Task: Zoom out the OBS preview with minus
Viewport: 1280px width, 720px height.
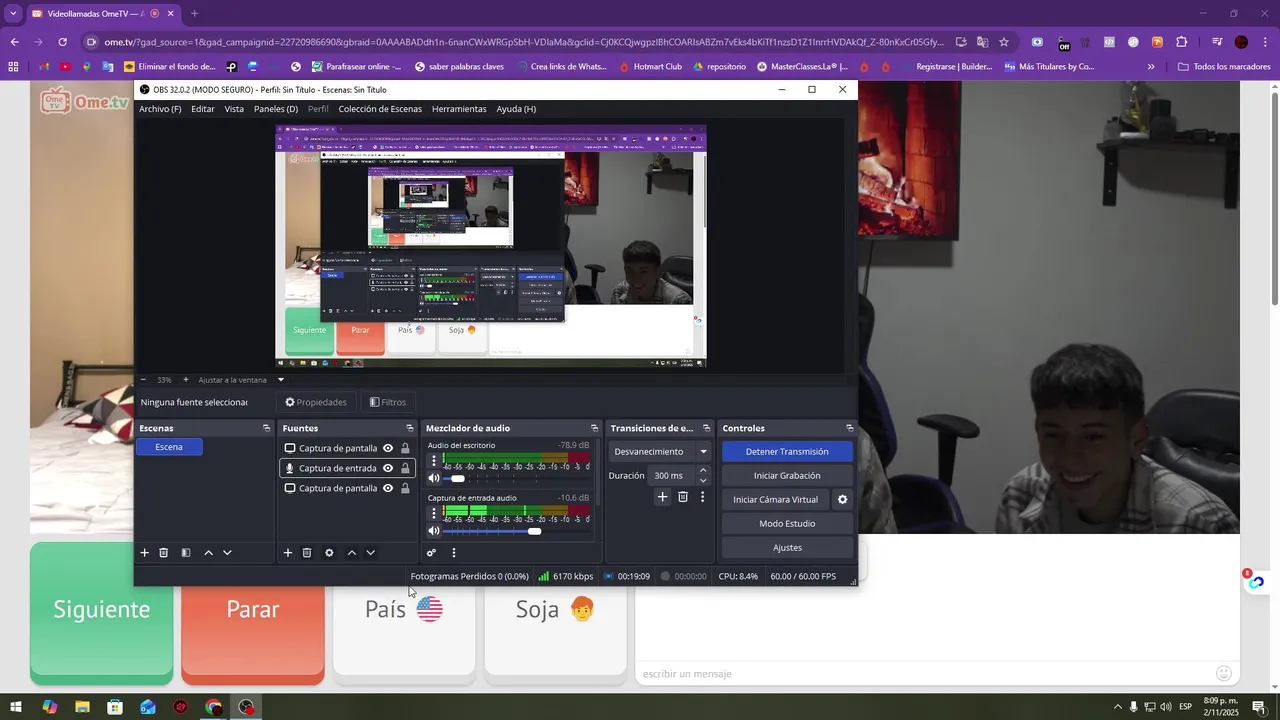Action: click(x=143, y=380)
